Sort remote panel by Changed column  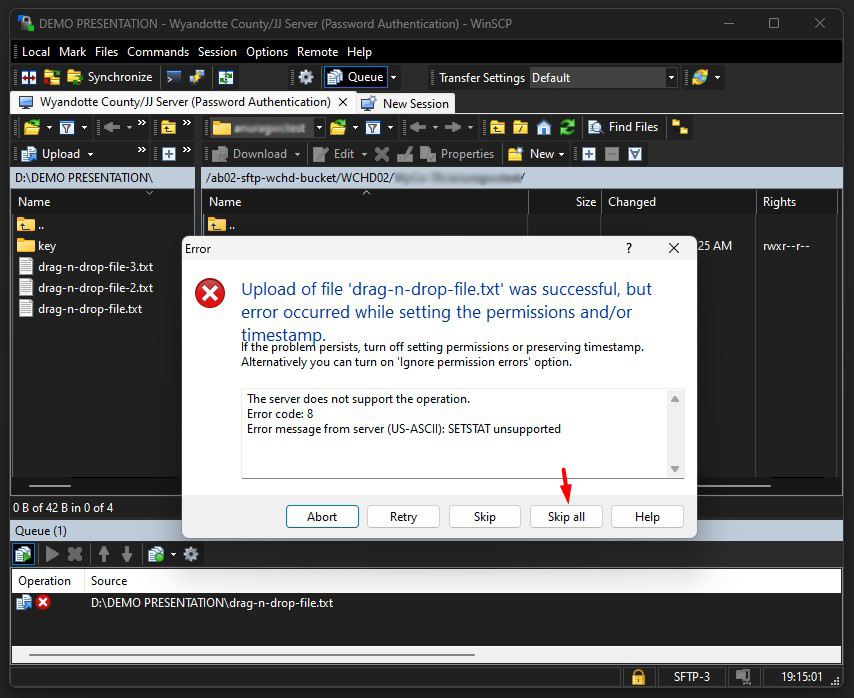click(679, 202)
